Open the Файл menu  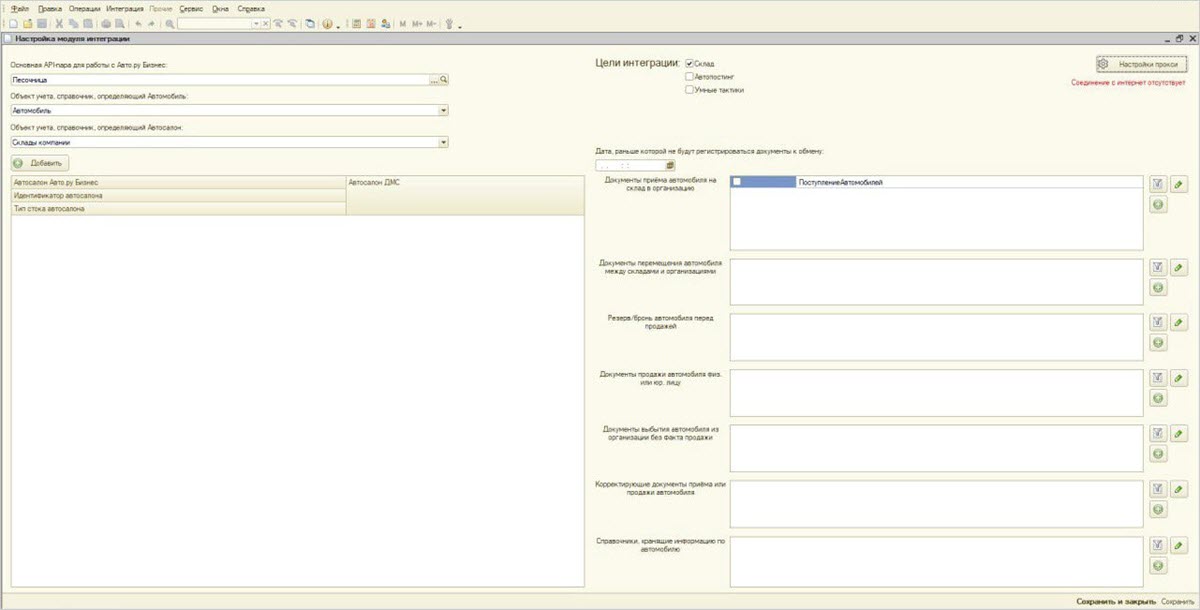pyautogui.click(x=19, y=8)
